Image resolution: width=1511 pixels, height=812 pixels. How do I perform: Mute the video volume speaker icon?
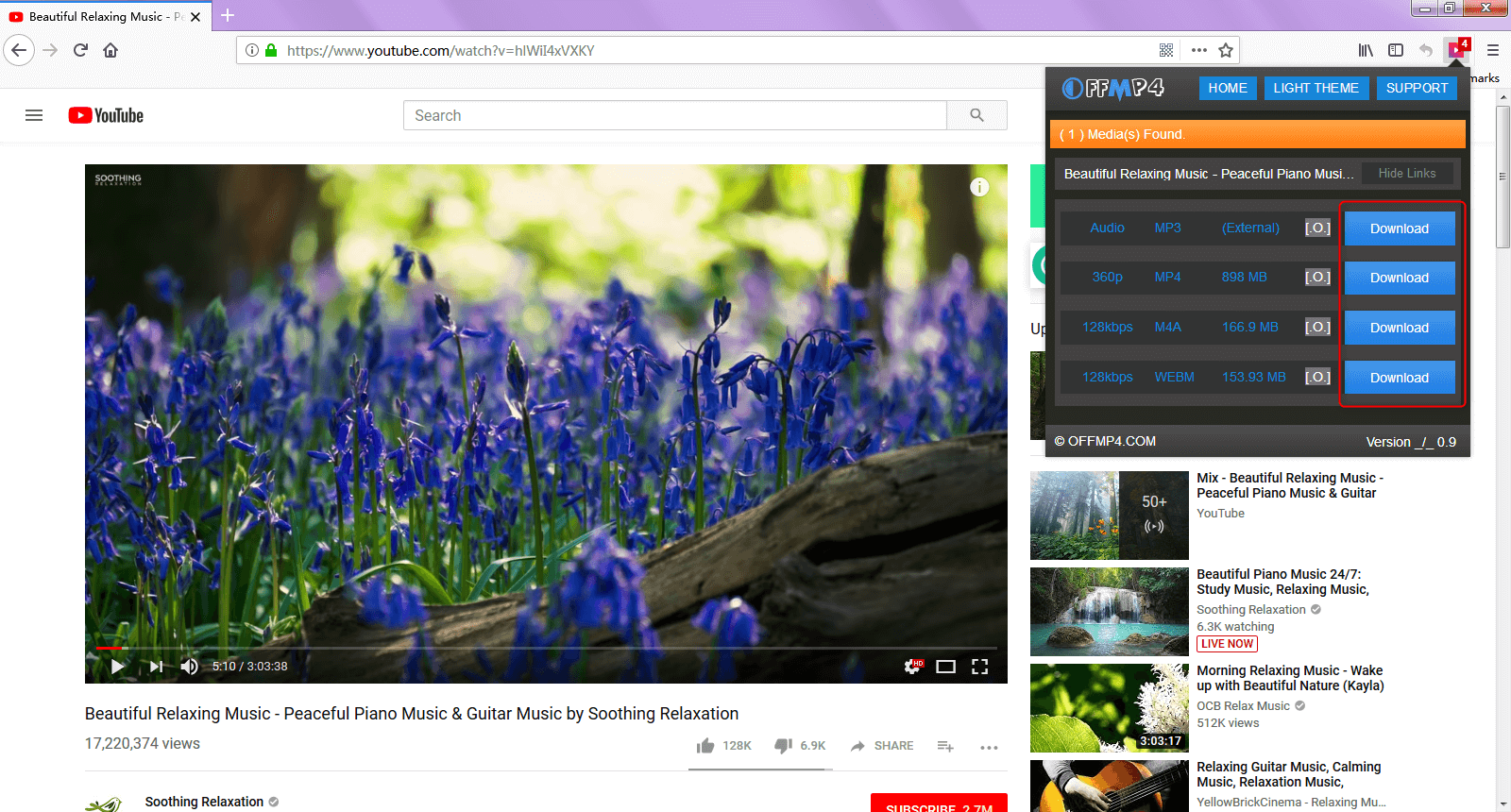coord(189,667)
